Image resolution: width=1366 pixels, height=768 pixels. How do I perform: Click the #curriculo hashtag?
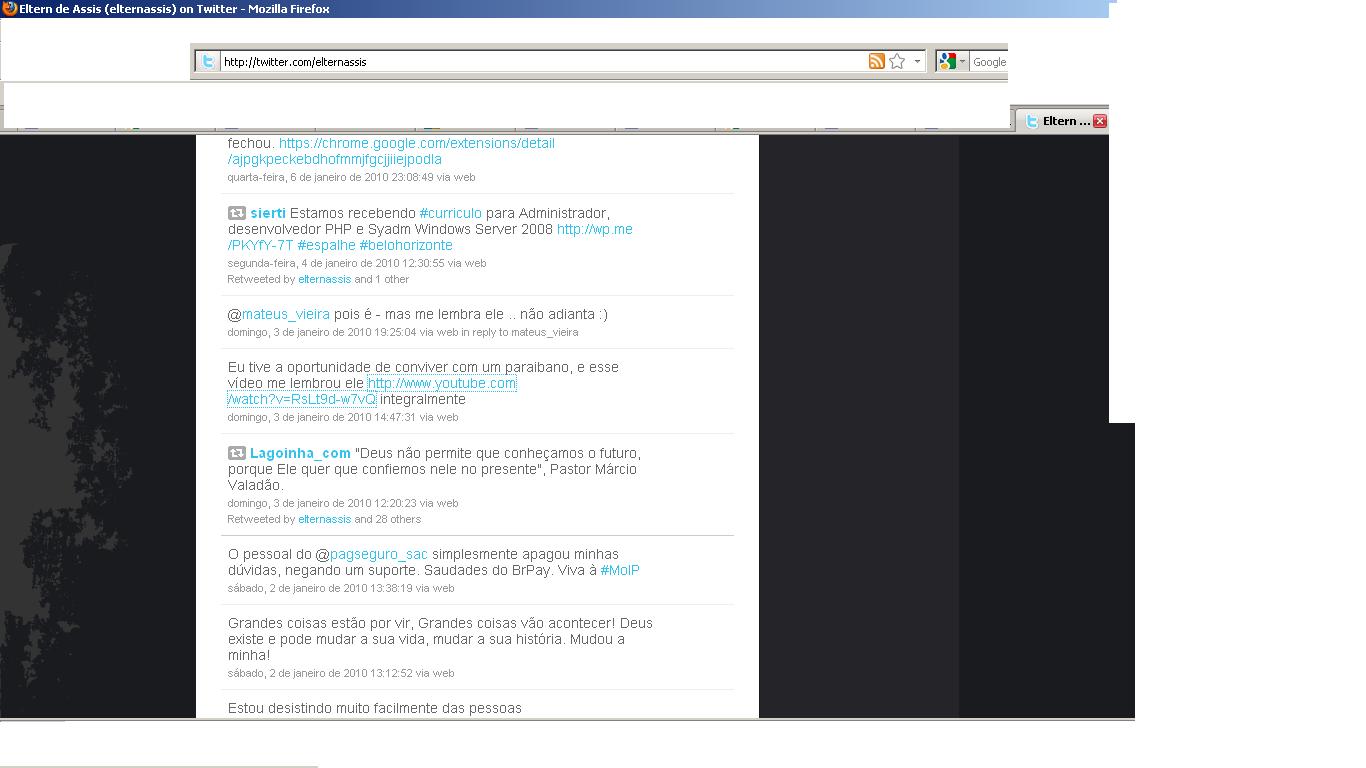(450, 213)
